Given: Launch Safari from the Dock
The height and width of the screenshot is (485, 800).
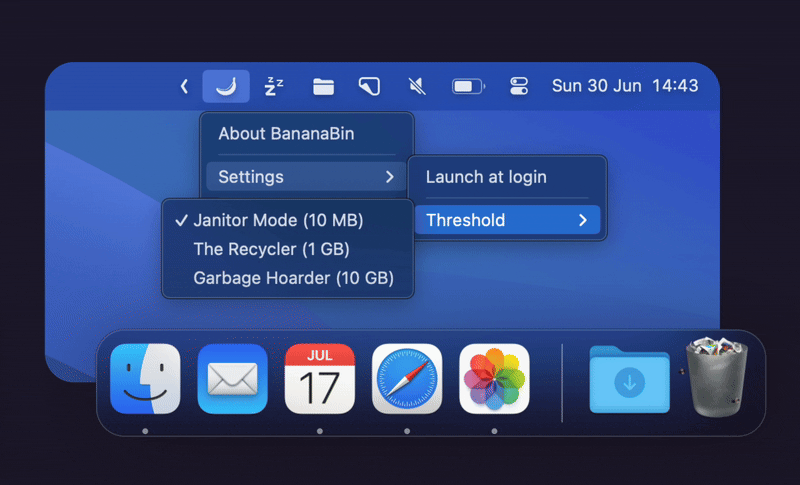Looking at the screenshot, I should point(407,379).
